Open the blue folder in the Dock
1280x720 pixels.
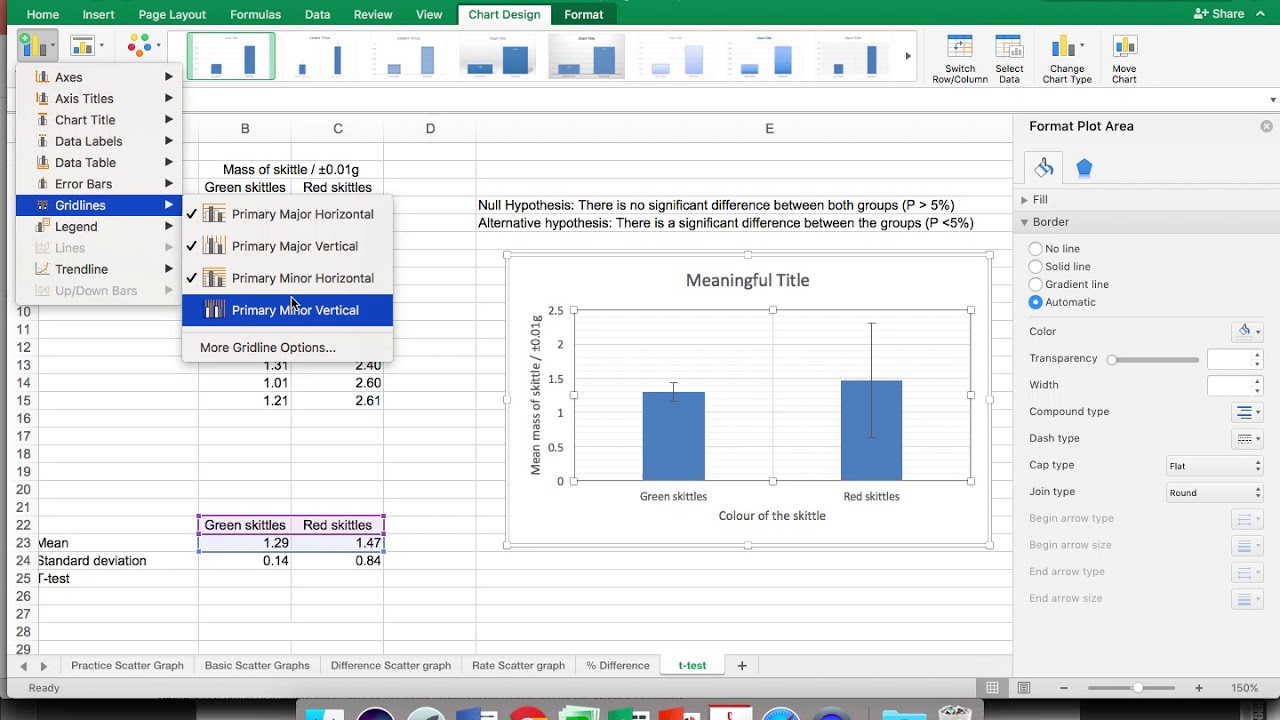[903, 713]
